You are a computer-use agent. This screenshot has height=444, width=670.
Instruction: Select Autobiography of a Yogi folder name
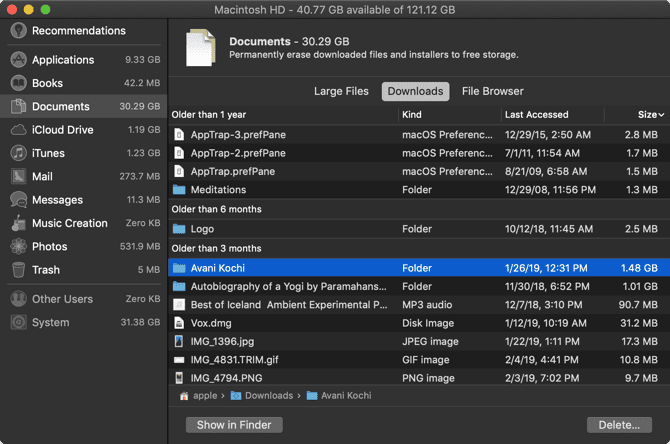click(288, 286)
